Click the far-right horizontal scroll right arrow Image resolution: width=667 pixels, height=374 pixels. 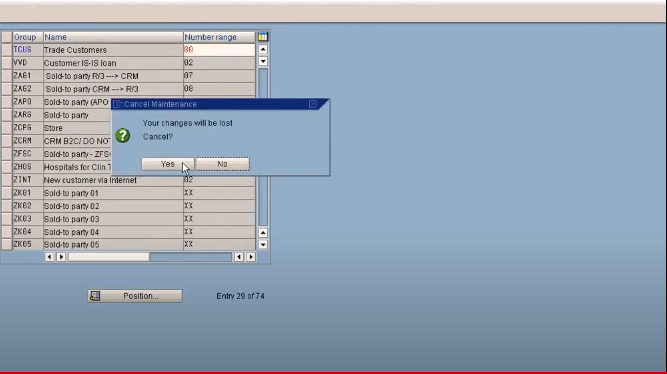coord(251,257)
